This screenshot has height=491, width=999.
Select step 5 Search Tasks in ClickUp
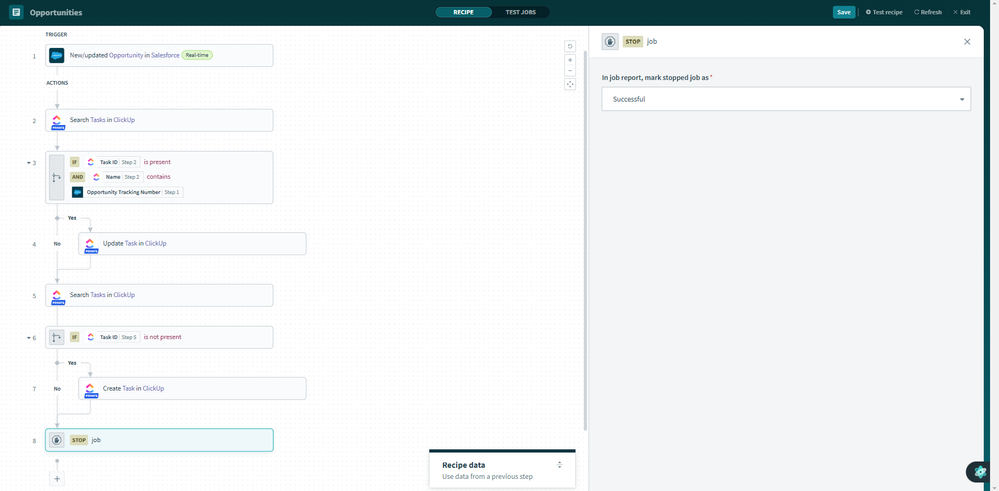[159, 295]
